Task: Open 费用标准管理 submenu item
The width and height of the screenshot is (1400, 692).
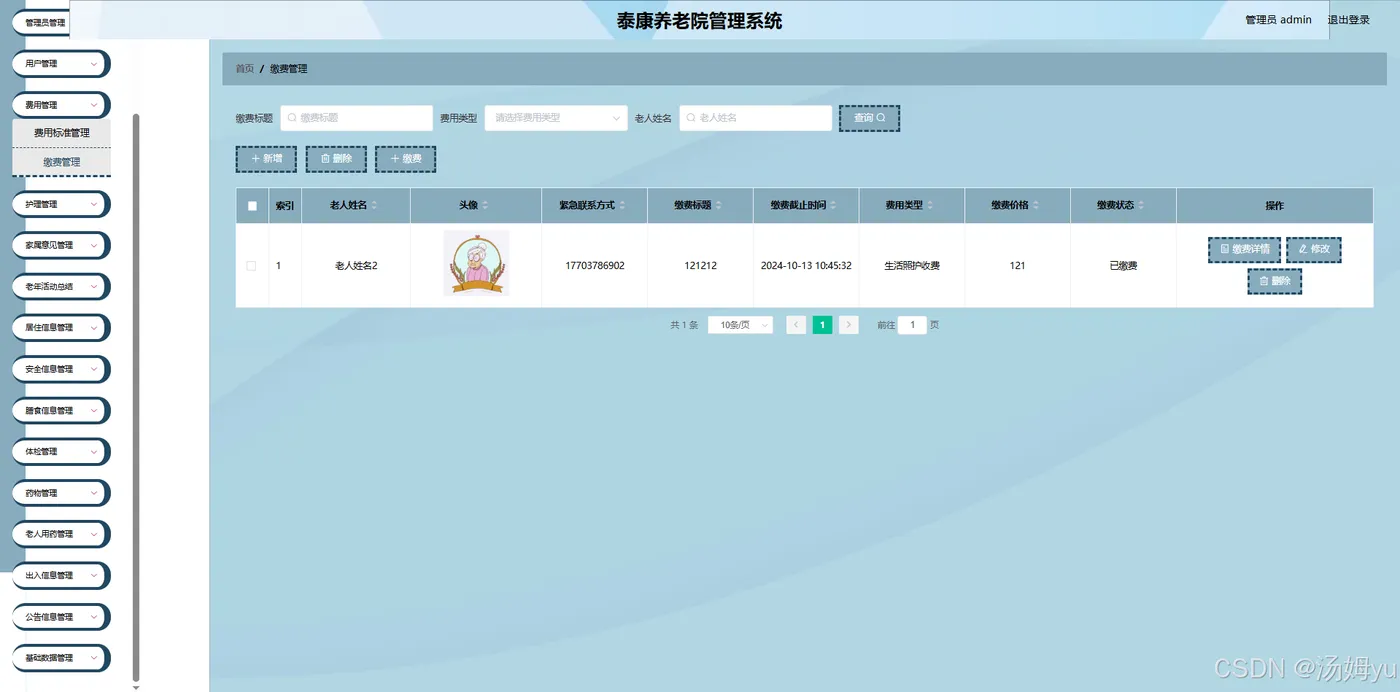Action: (61, 133)
